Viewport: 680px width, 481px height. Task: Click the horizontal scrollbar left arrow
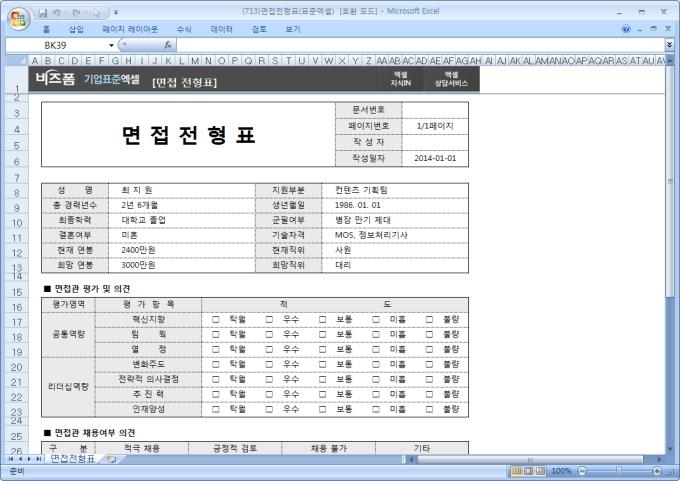(412, 459)
